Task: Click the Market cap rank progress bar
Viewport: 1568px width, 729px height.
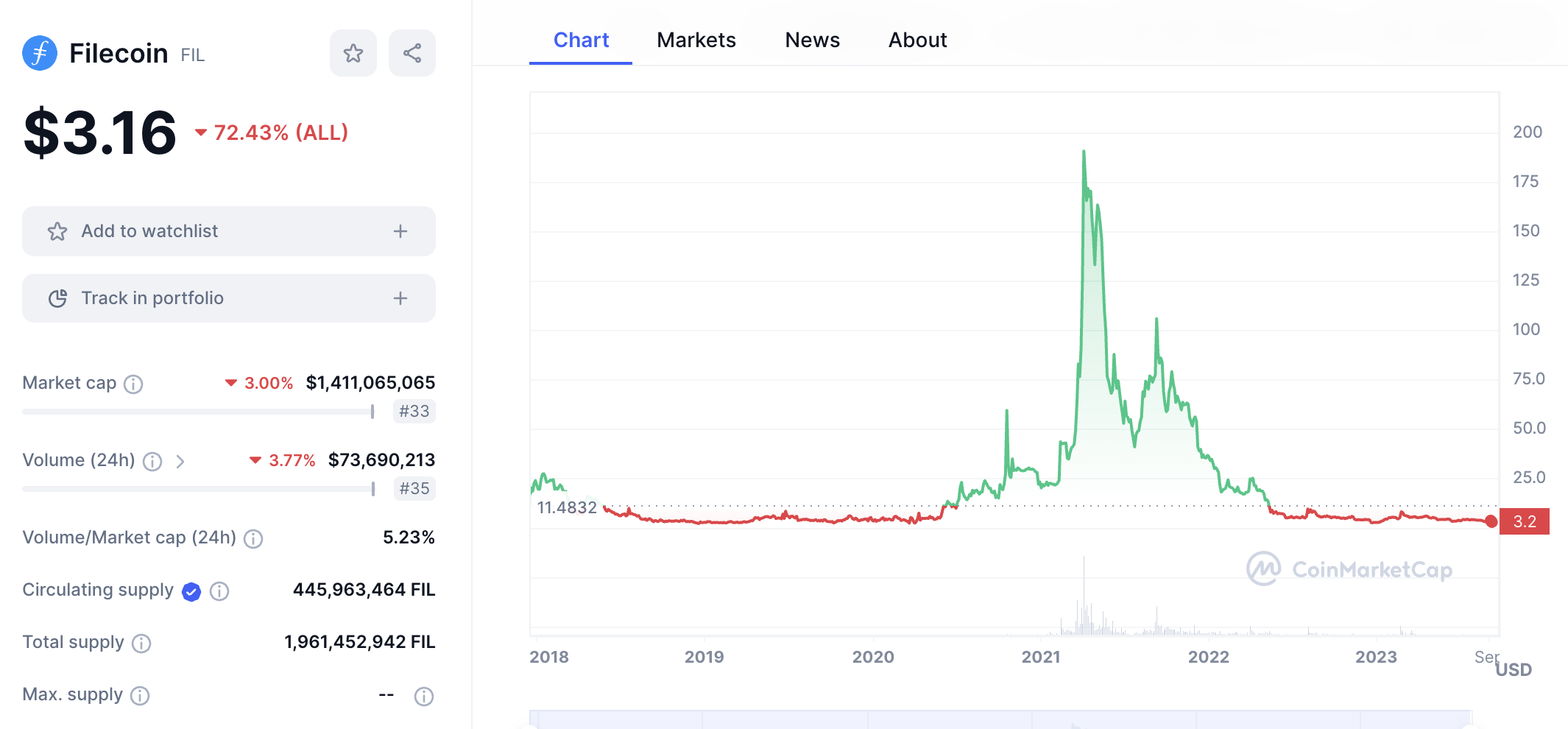Action: 199,412
